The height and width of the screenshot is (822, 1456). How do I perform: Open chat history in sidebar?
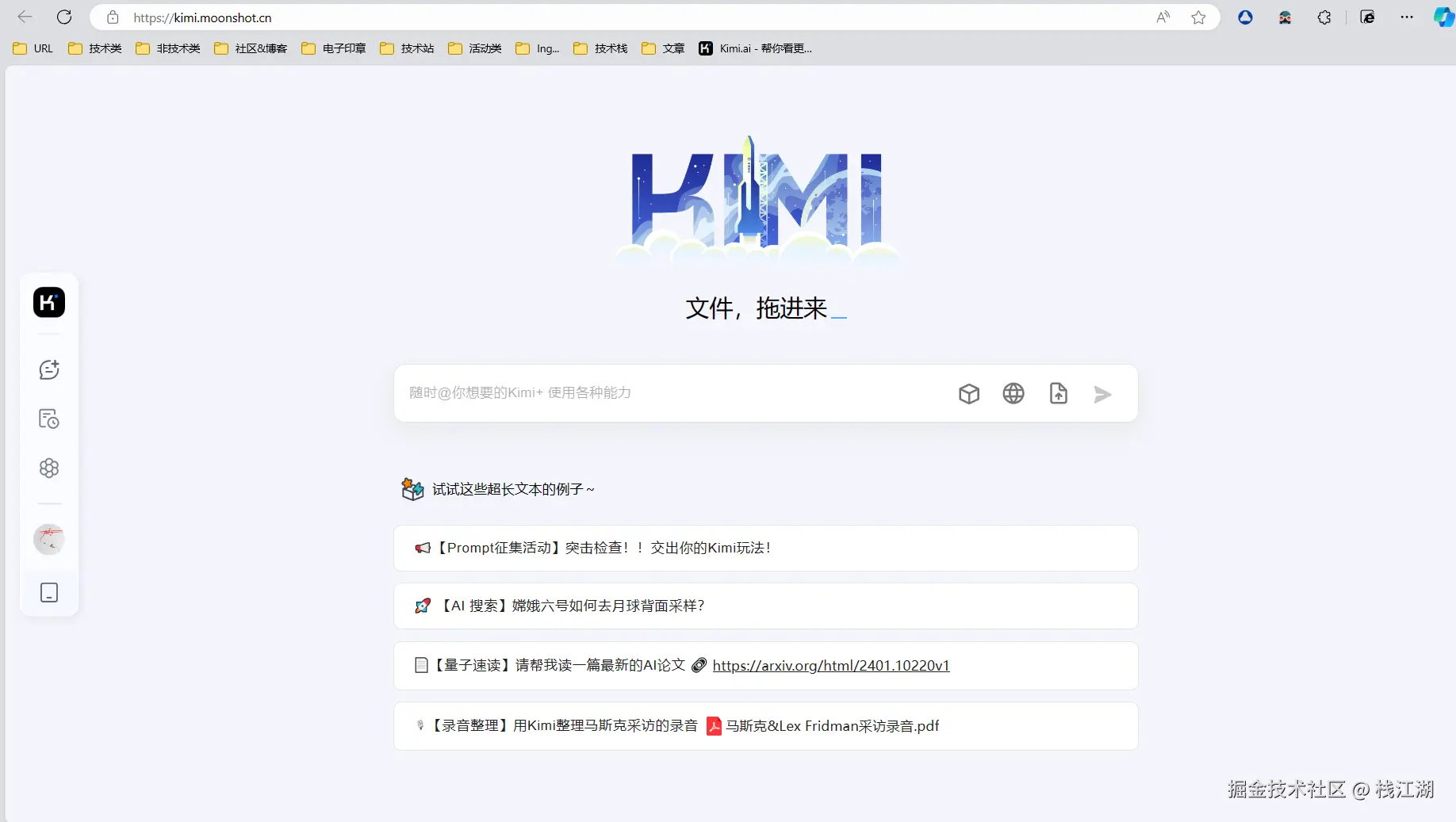(49, 419)
